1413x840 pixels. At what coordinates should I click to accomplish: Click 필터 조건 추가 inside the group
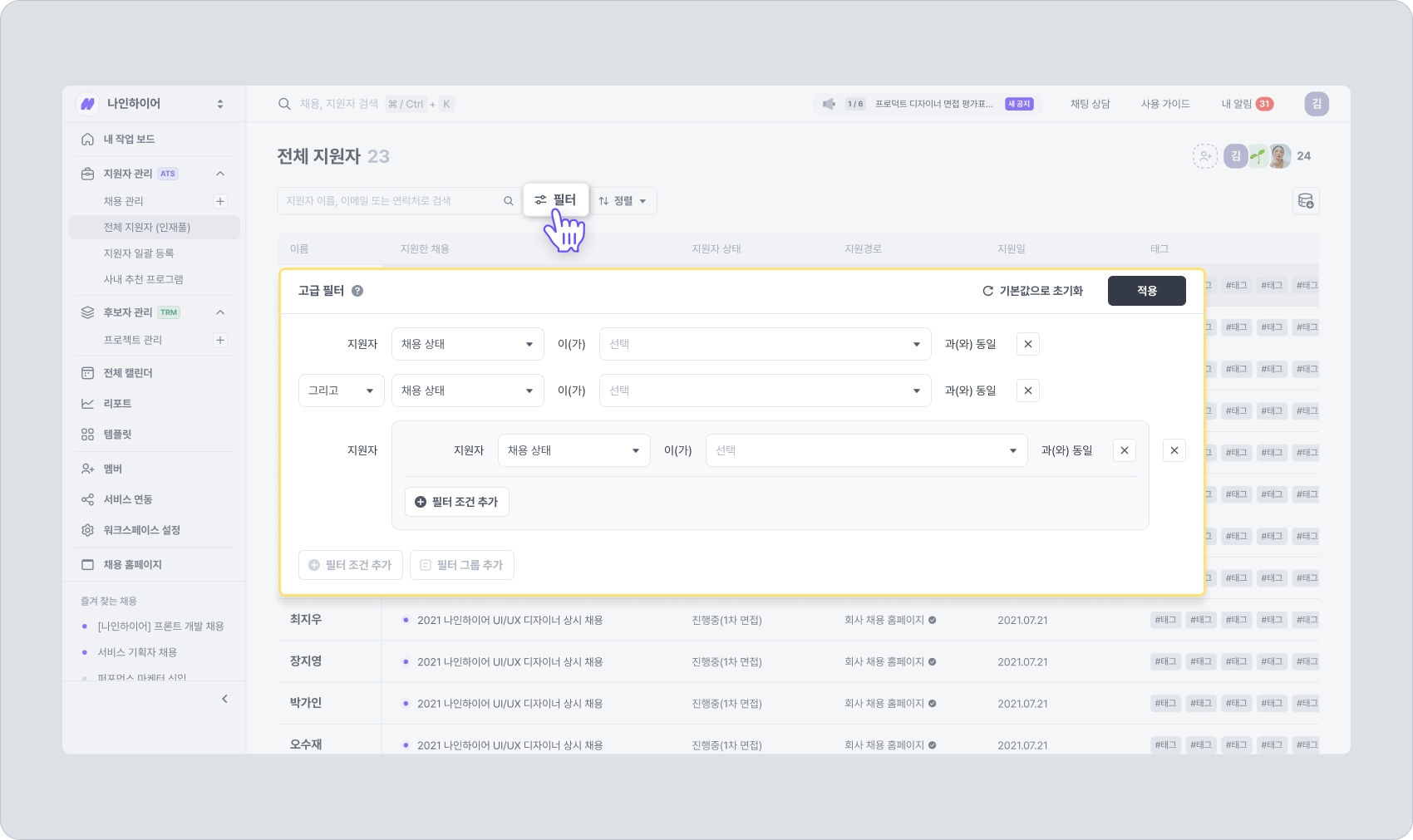[x=457, y=502]
